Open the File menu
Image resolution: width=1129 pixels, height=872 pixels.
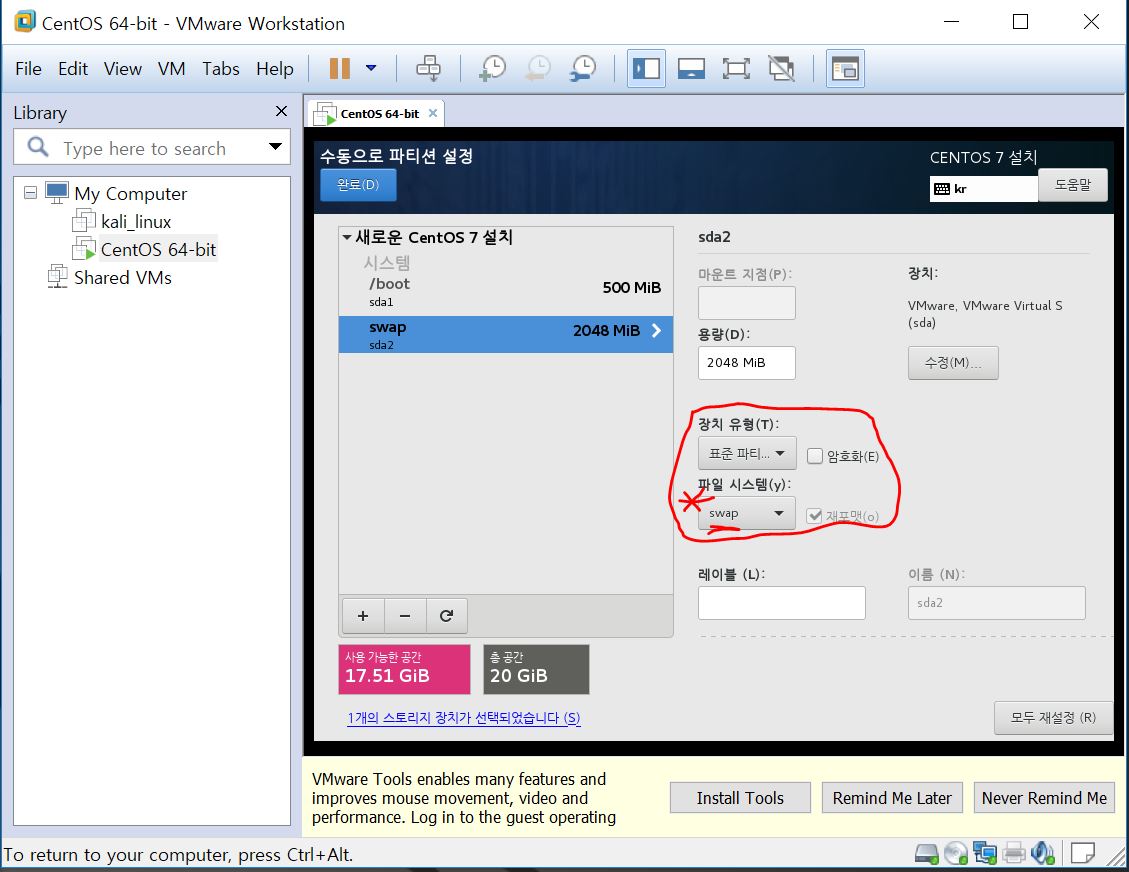pos(29,68)
